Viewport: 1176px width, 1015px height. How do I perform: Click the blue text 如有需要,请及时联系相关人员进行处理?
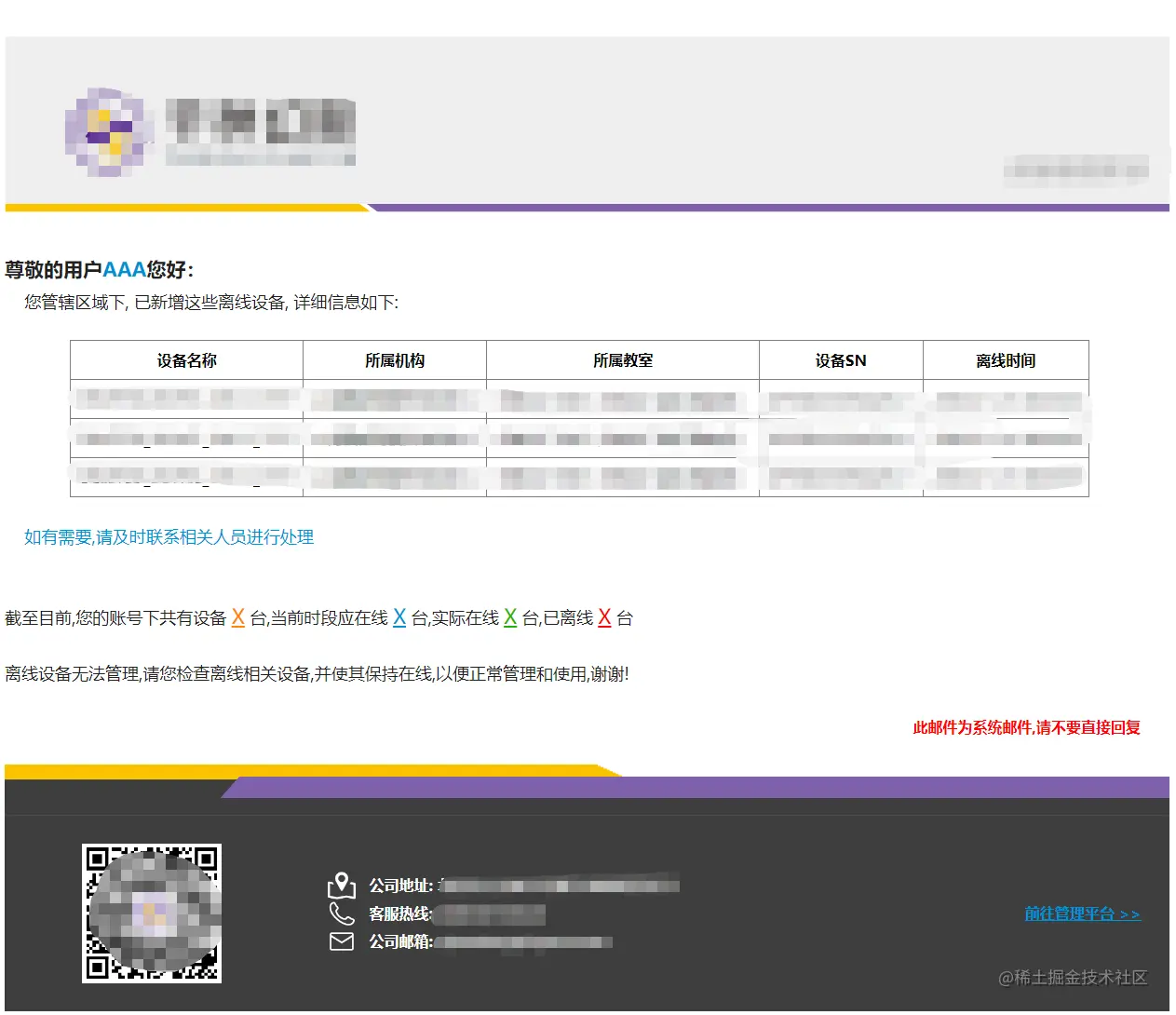pos(169,537)
